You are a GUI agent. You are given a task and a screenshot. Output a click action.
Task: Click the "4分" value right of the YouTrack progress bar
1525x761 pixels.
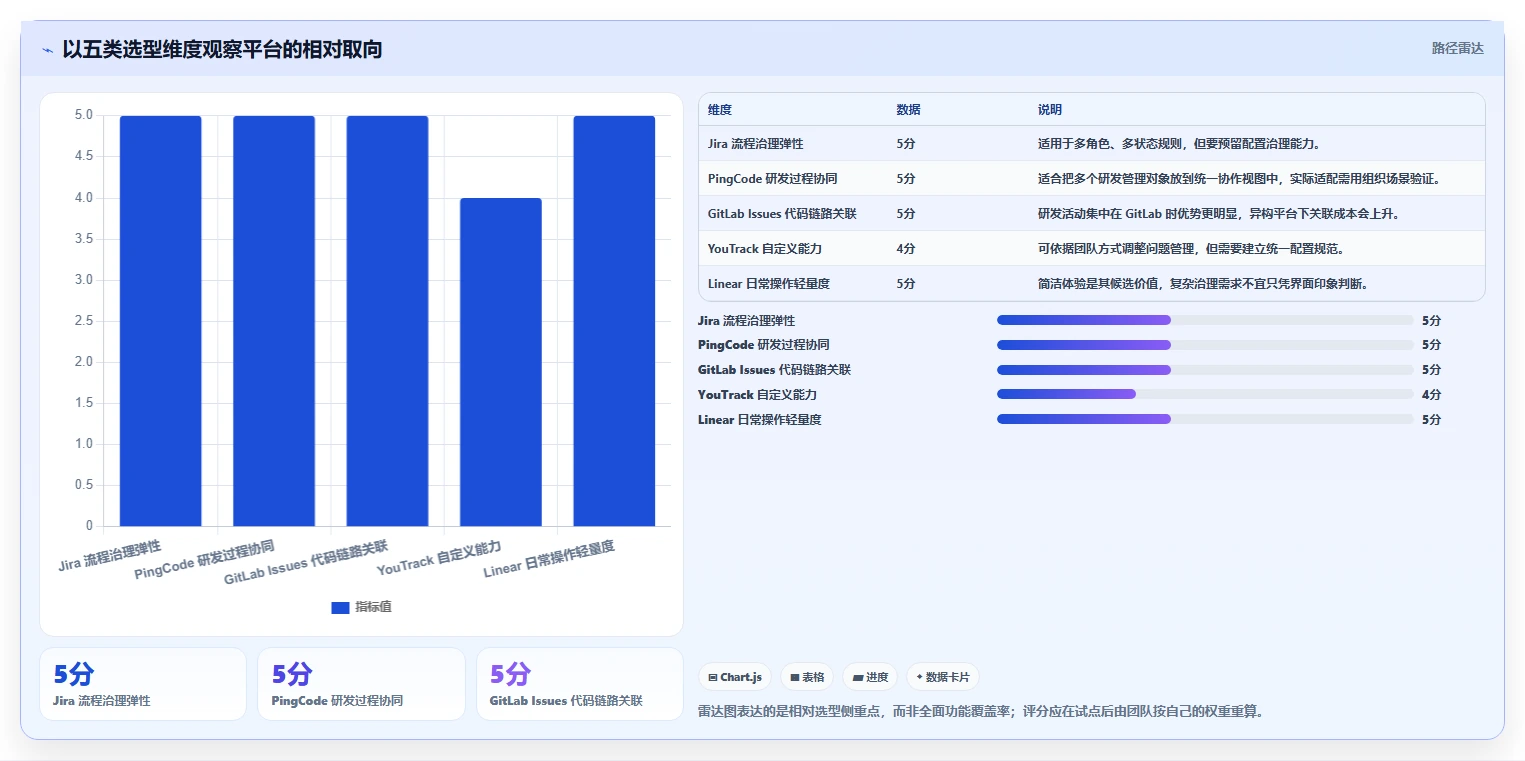pyautogui.click(x=1432, y=395)
